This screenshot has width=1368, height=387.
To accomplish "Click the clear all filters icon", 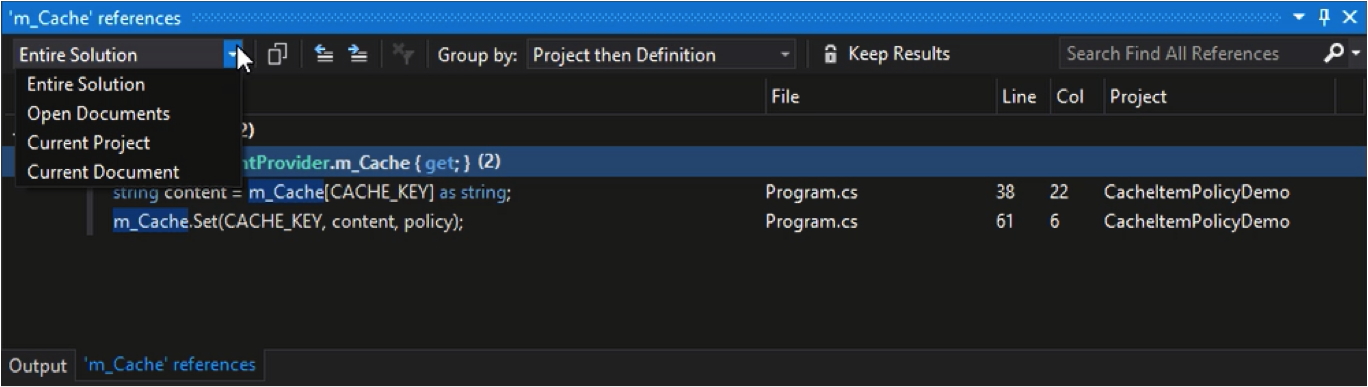I will pyautogui.click(x=404, y=55).
